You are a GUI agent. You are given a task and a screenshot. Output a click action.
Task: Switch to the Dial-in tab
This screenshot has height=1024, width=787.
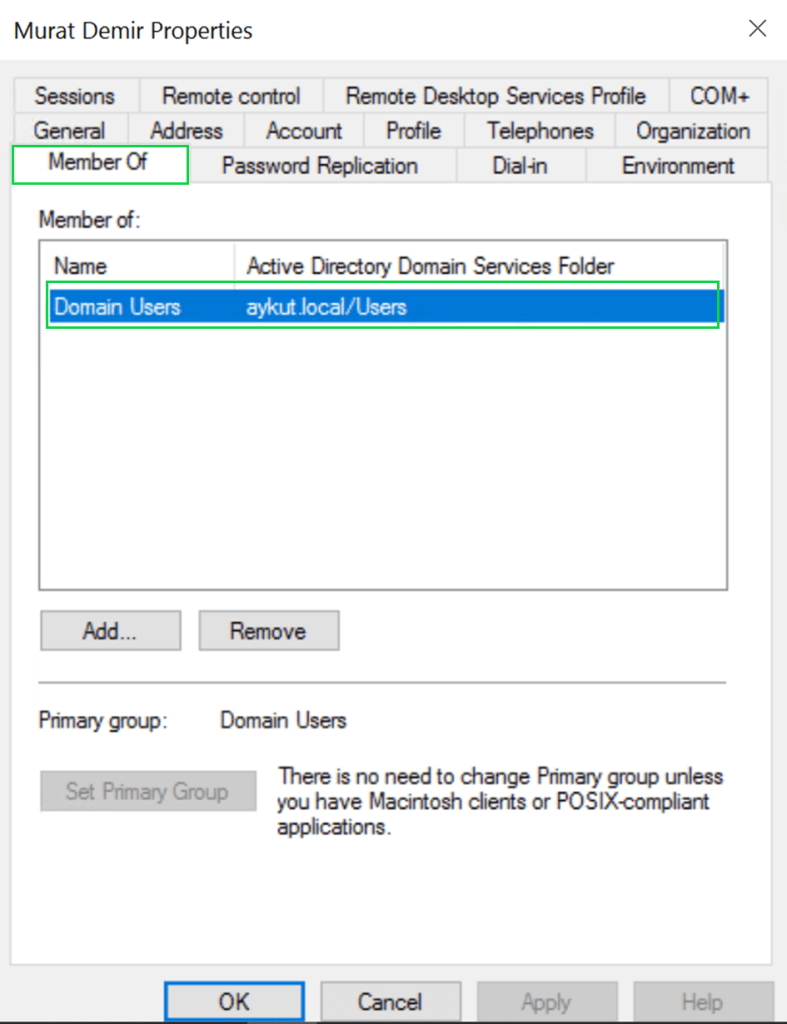click(519, 166)
